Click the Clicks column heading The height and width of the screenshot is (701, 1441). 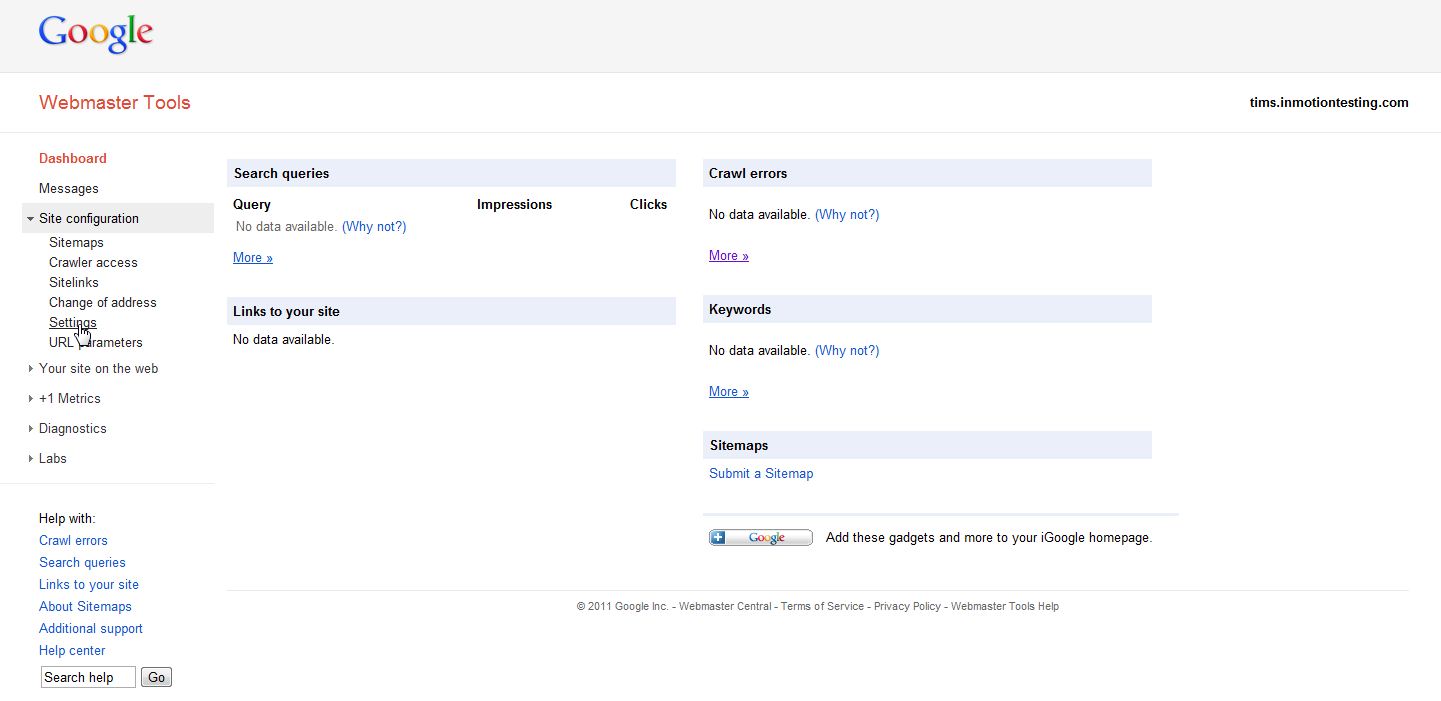[x=648, y=204]
